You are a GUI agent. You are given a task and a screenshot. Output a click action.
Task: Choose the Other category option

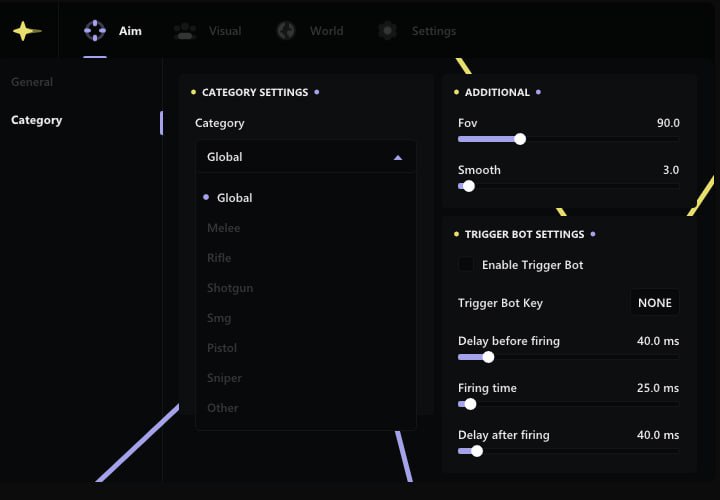point(223,408)
